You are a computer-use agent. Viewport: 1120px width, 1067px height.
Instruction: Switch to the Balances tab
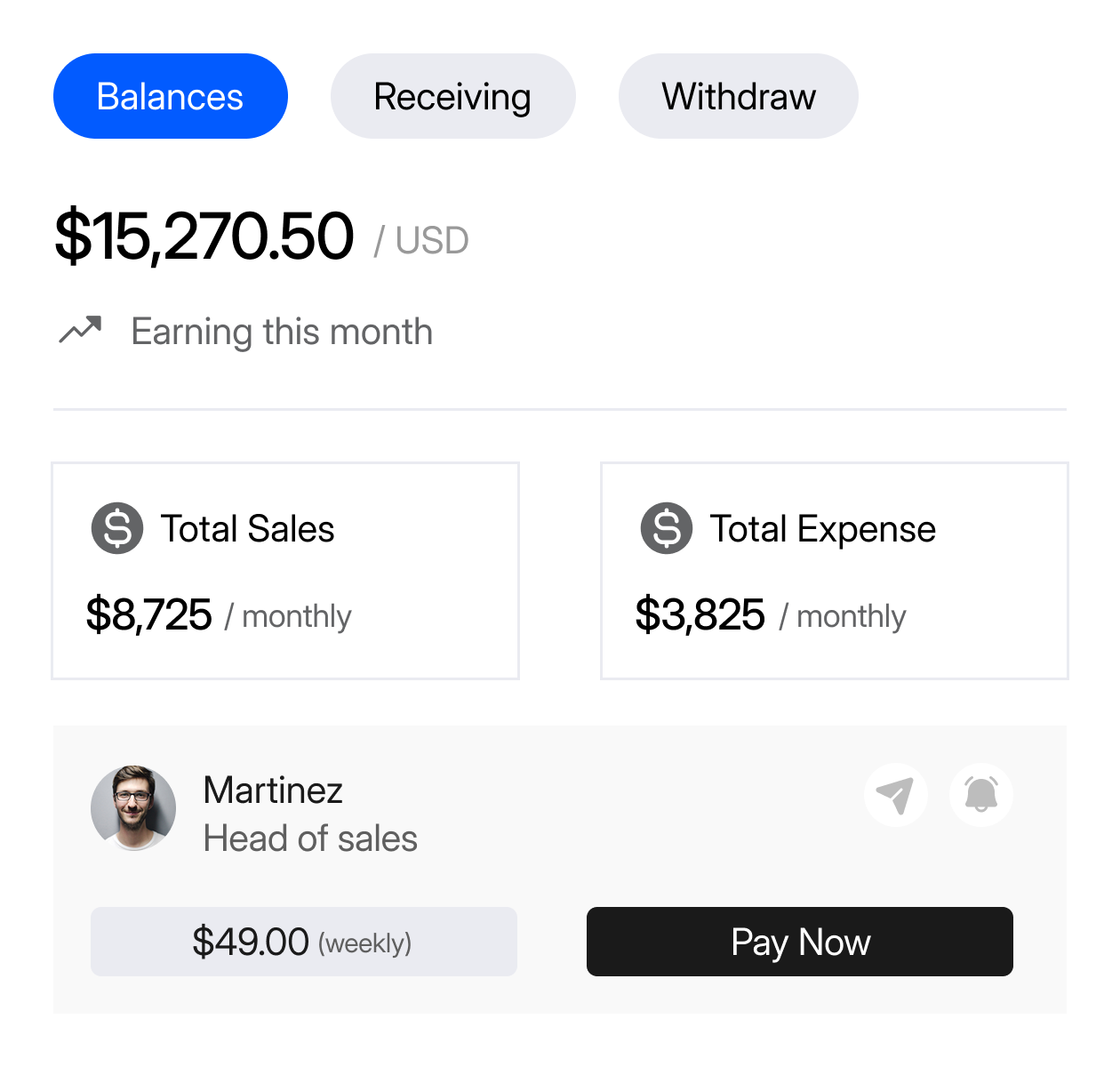point(170,96)
